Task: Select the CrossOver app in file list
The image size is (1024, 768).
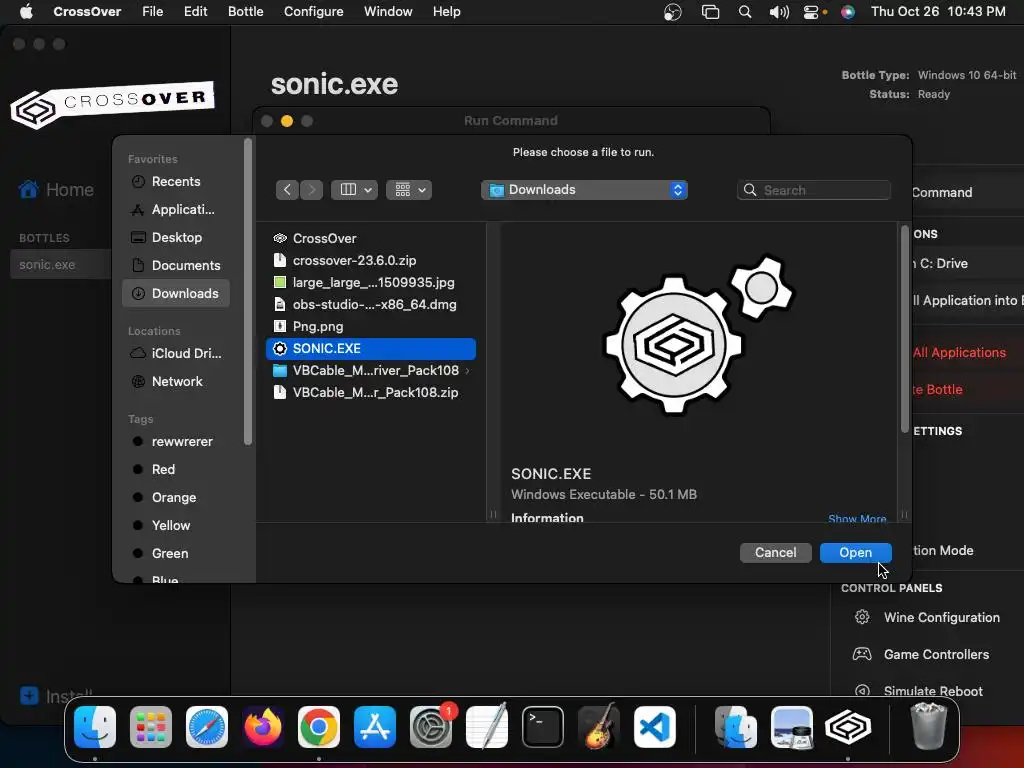Action: click(371, 238)
